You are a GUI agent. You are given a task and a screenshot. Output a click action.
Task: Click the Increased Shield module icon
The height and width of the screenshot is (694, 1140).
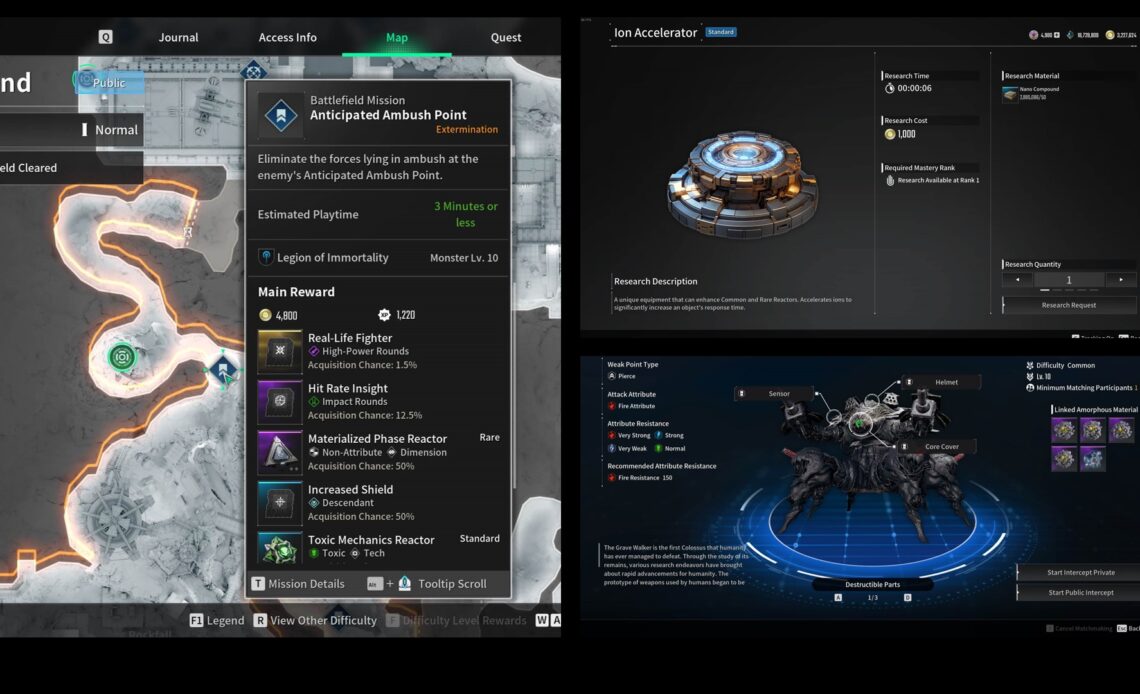pyautogui.click(x=280, y=502)
